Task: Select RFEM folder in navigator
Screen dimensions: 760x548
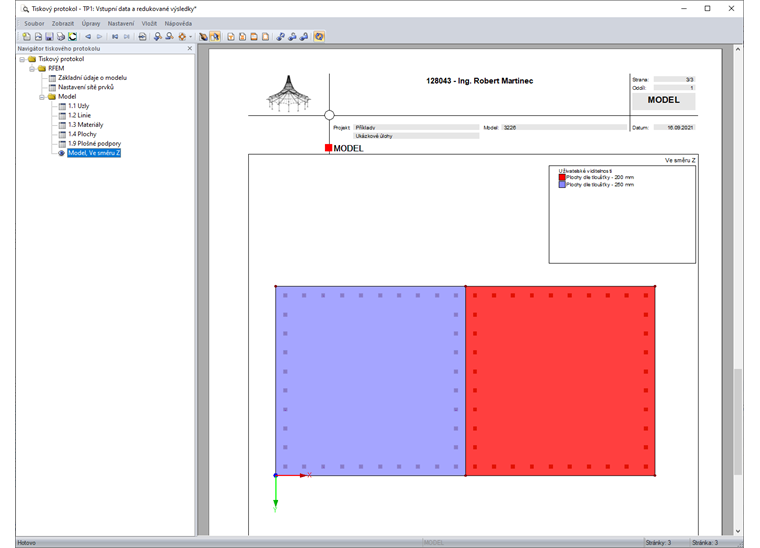Action: [56, 68]
